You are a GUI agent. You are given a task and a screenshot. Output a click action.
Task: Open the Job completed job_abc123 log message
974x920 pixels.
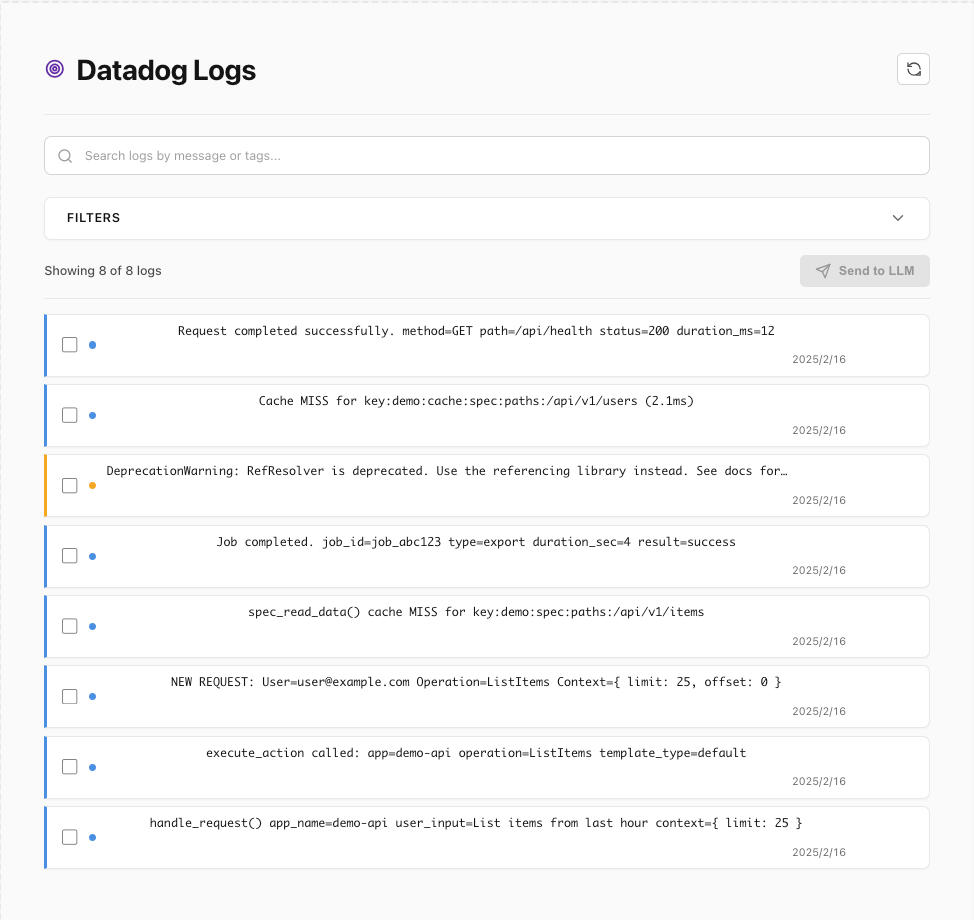476,542
